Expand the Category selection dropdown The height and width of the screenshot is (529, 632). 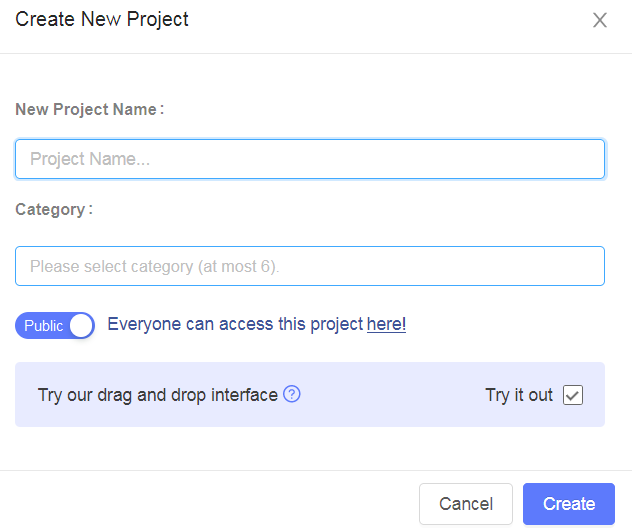coord(310,266)
